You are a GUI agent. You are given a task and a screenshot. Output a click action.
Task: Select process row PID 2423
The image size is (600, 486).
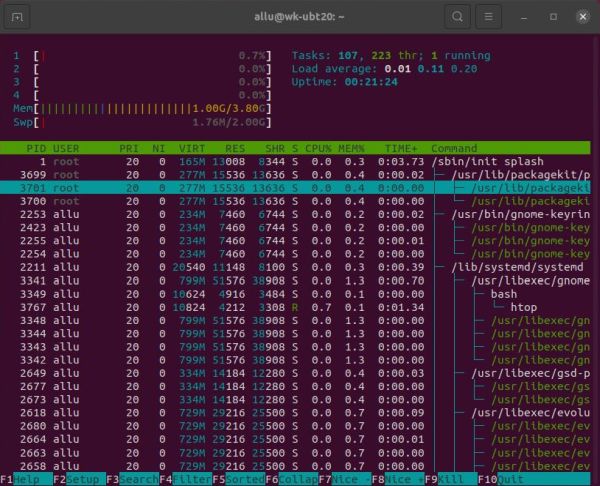click(x=295, y=228)
